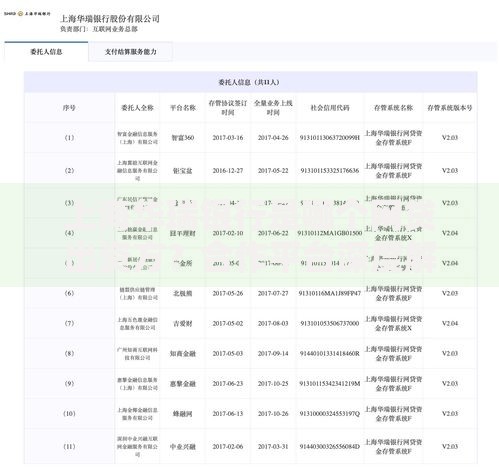Click the 序号 column header
Image resolution: width=499 pixels, height=470 pixels.
(x=69, y=108)
